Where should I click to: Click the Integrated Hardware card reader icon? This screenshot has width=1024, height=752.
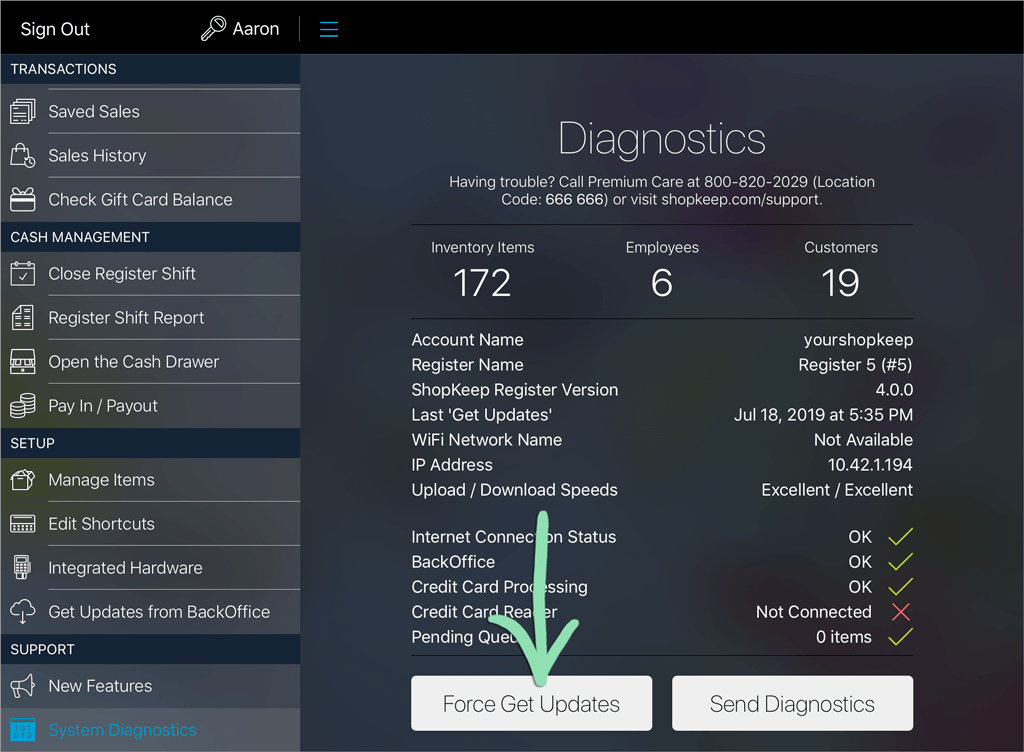pyautogui.click(x=23, y=567)
